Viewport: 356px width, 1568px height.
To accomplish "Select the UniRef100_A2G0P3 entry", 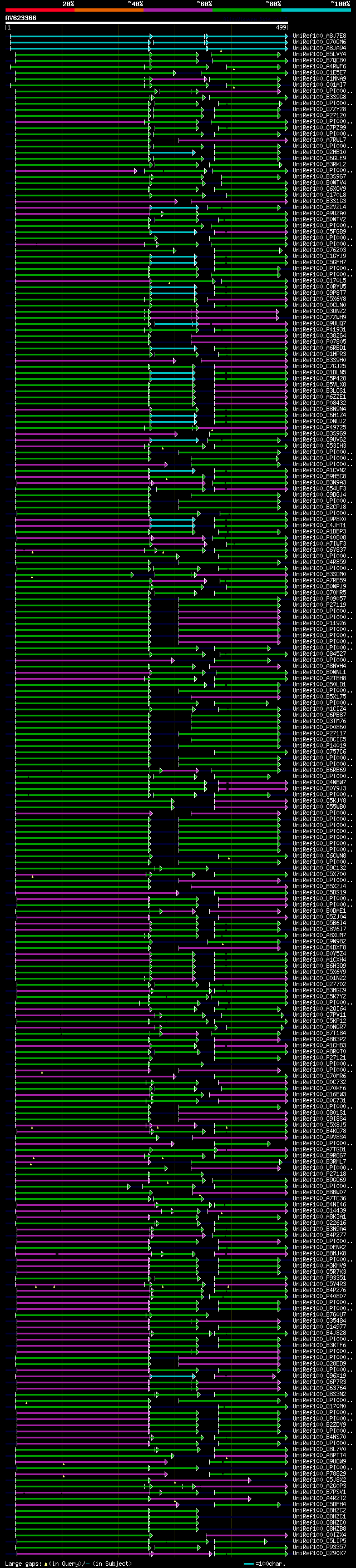I will (x=319, y=1486).
